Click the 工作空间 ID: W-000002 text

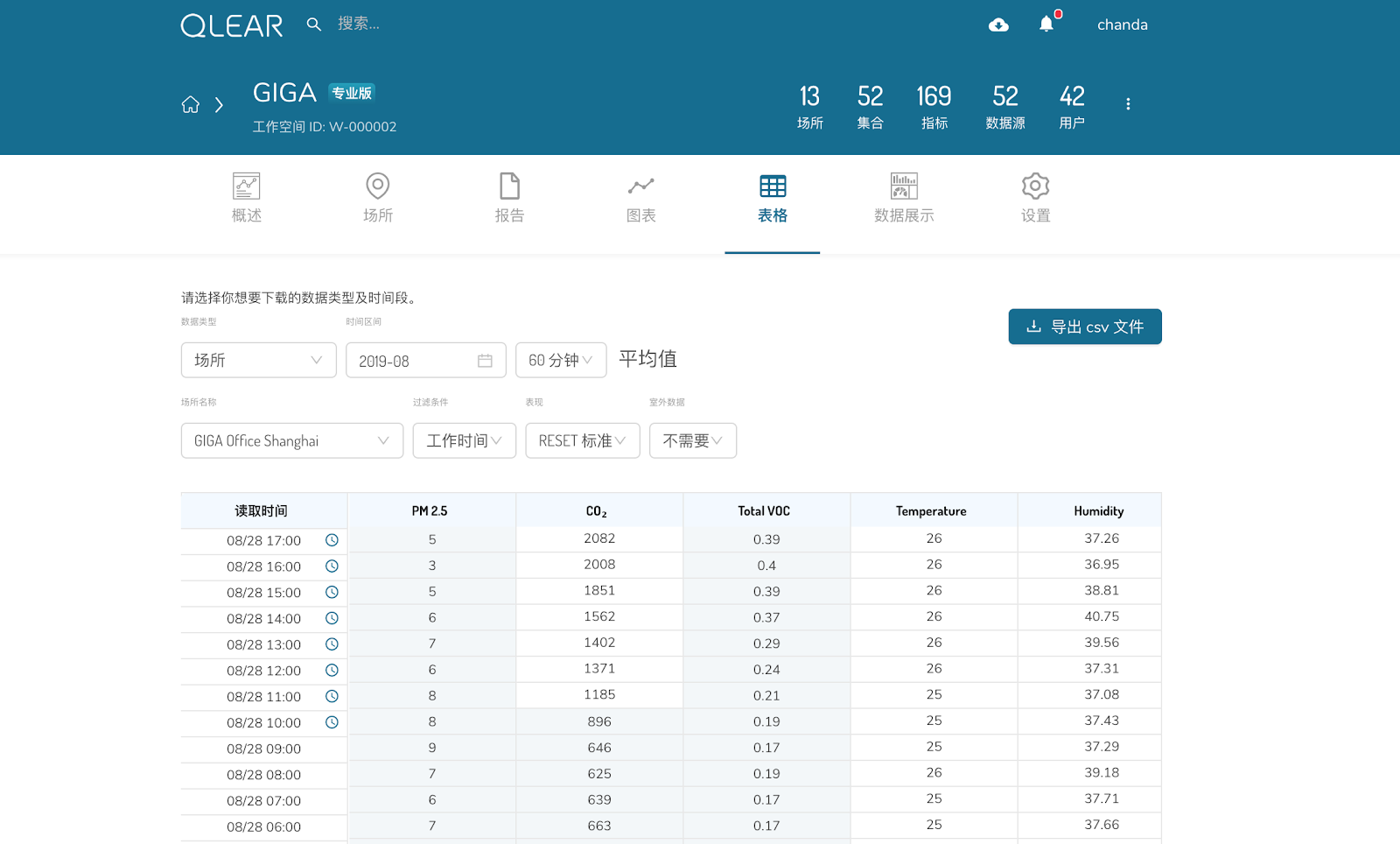pyautogui.click(x=325, y=127)
